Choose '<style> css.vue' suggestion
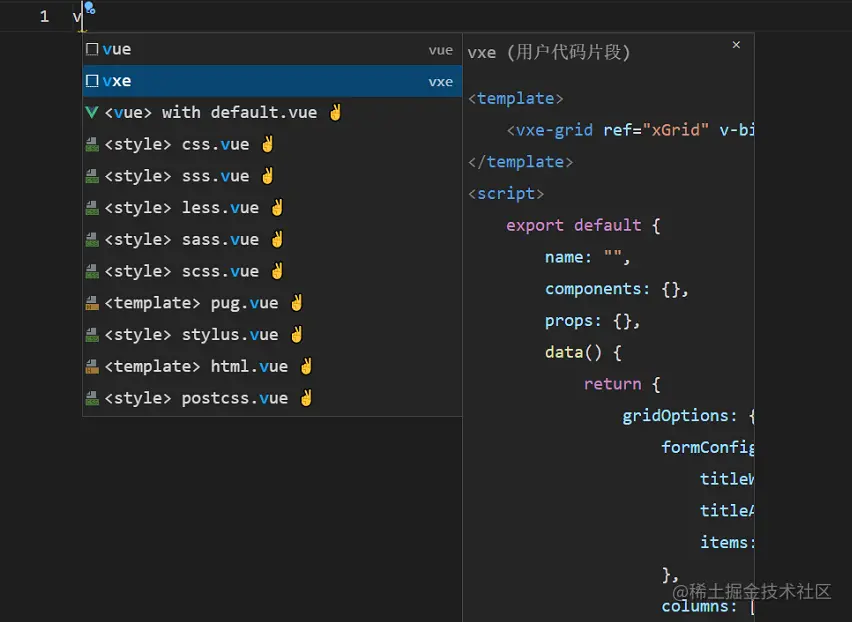Screen dimensions: 852x622 coord(272,144)
